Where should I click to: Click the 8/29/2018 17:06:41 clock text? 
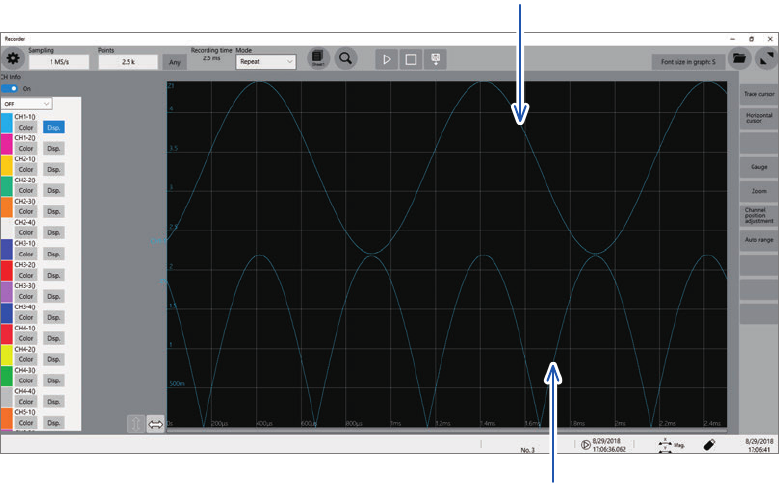(x=759, y=445)
